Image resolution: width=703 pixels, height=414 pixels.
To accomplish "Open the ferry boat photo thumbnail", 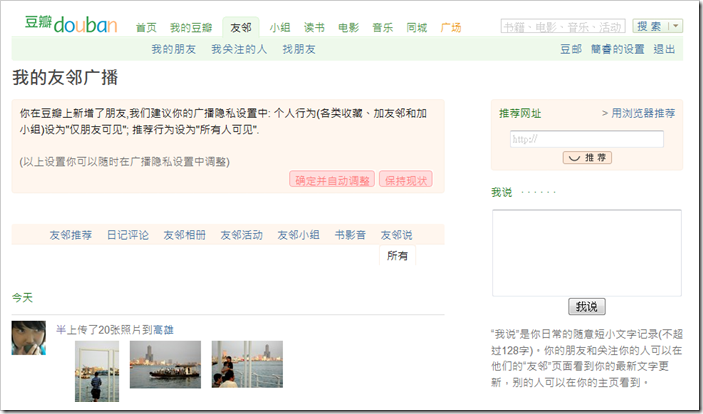I will click(165, 364).
